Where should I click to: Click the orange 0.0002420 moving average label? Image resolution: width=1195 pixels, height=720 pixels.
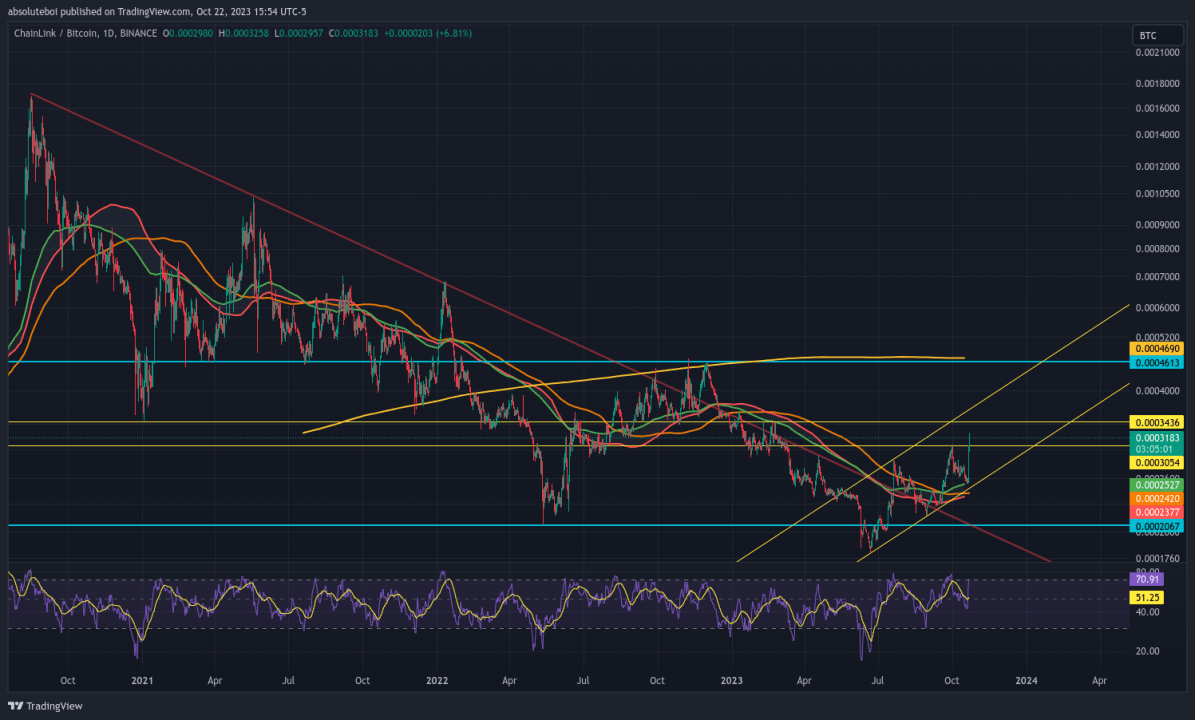[x=1156, y=498]
